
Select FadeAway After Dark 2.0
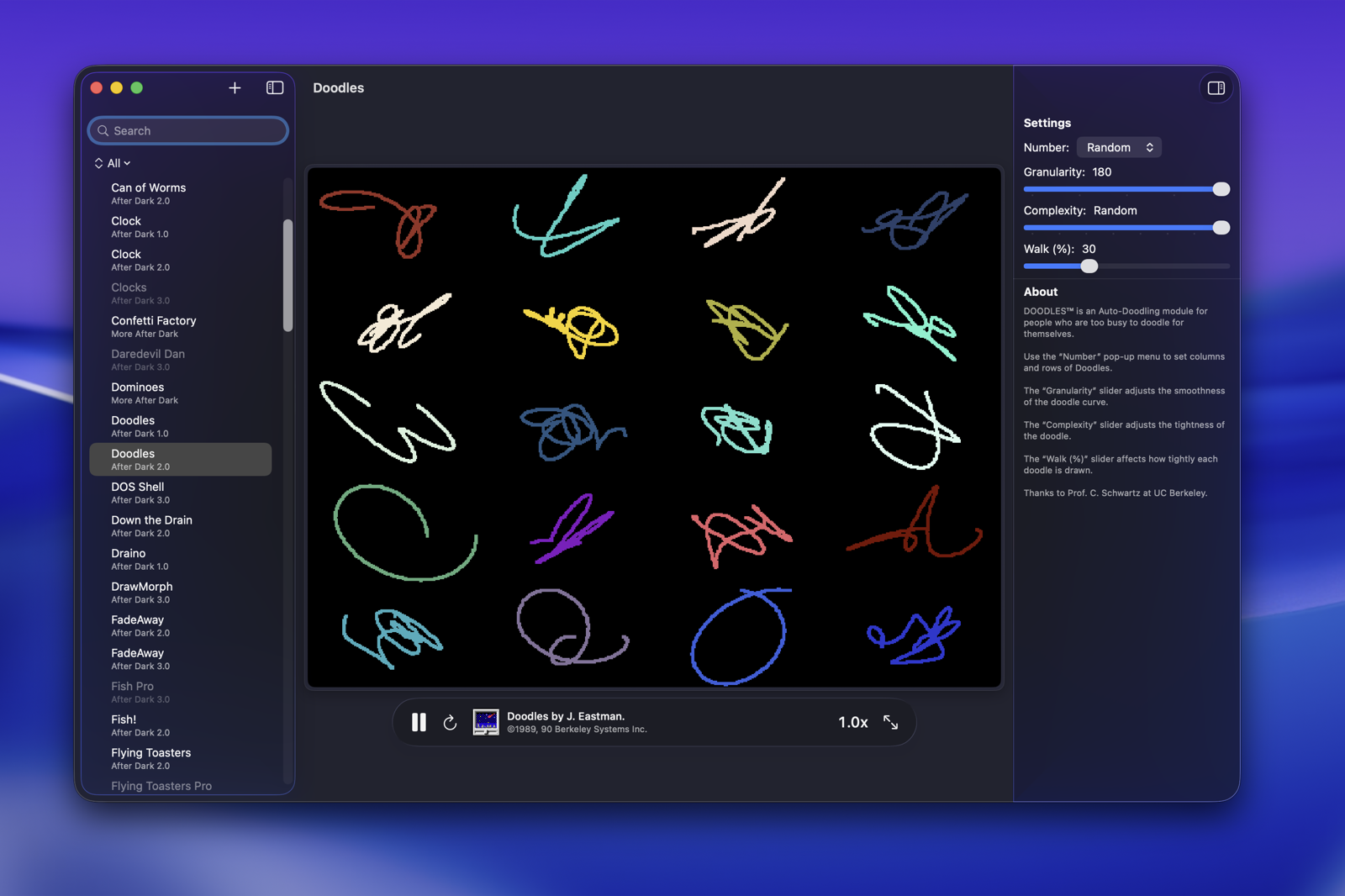click(x=181, y=625)
